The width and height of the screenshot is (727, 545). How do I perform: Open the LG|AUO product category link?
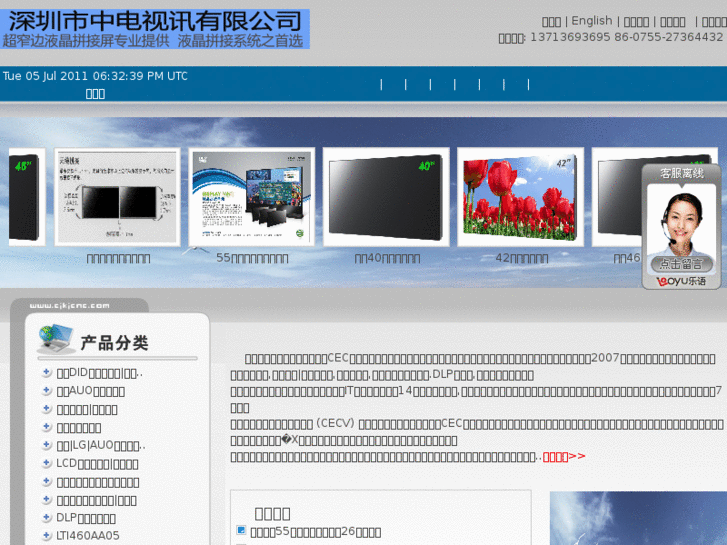101,445
